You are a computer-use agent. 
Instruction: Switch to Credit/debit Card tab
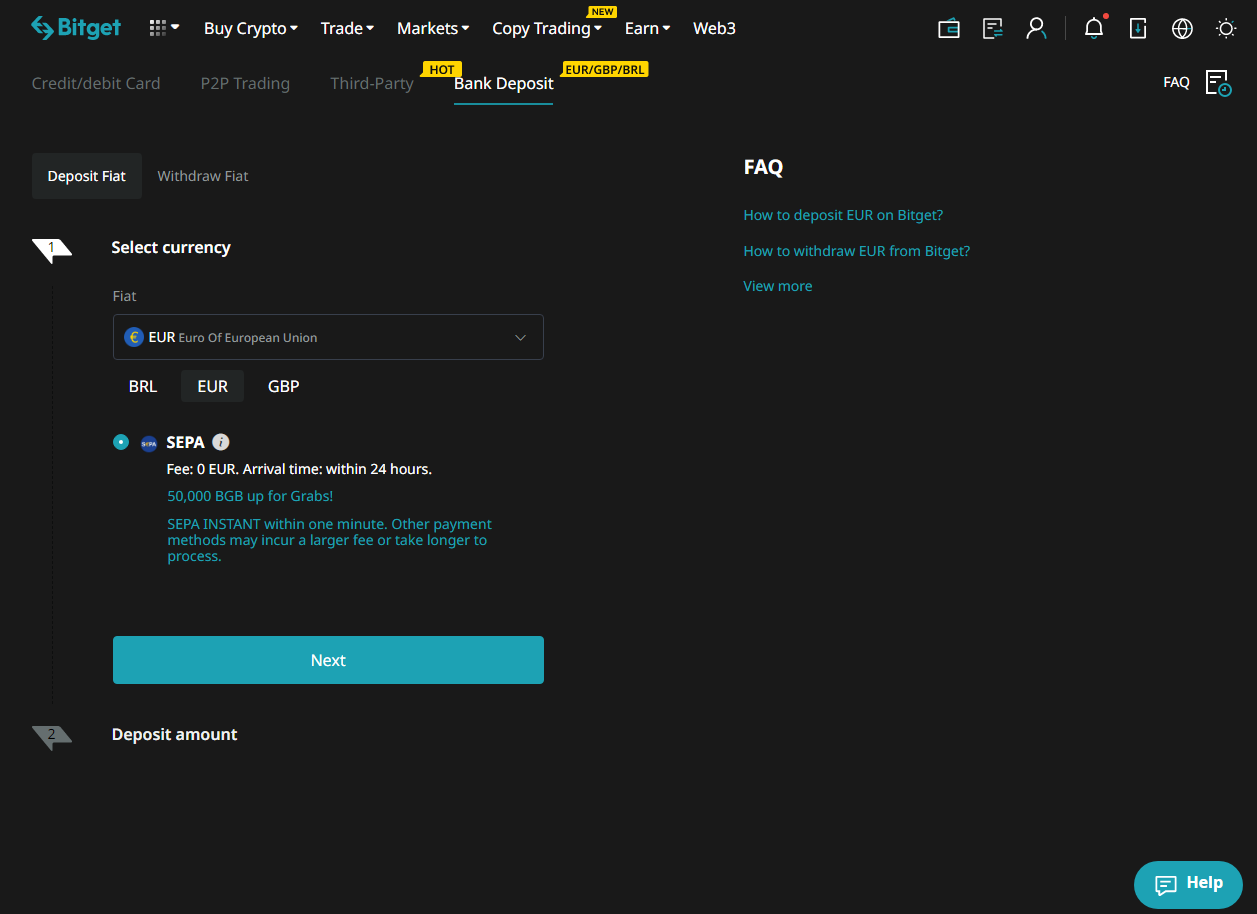click(96, 83)
